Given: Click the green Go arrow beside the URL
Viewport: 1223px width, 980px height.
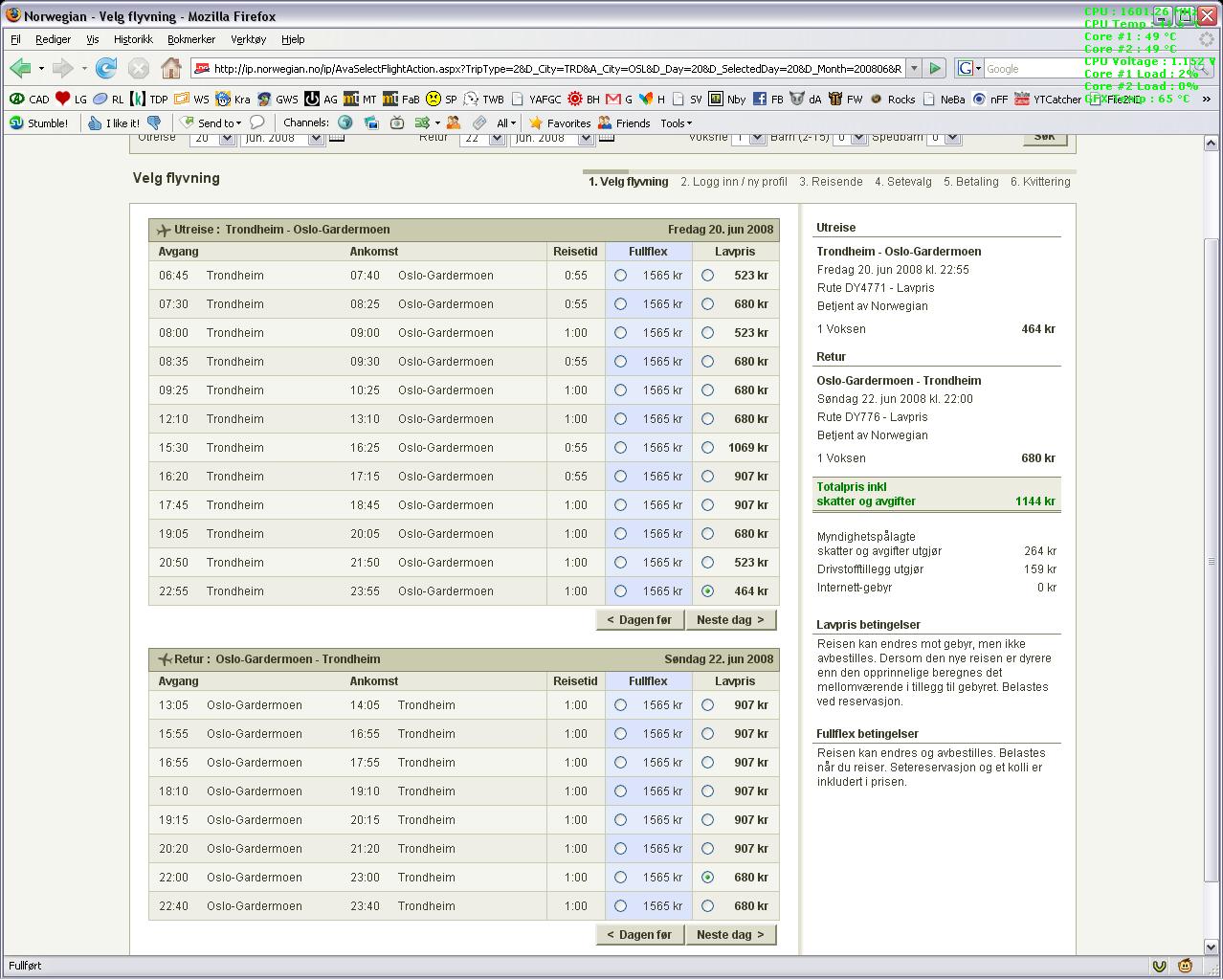Looking at the screenshot, I should [x=936, y=68].
